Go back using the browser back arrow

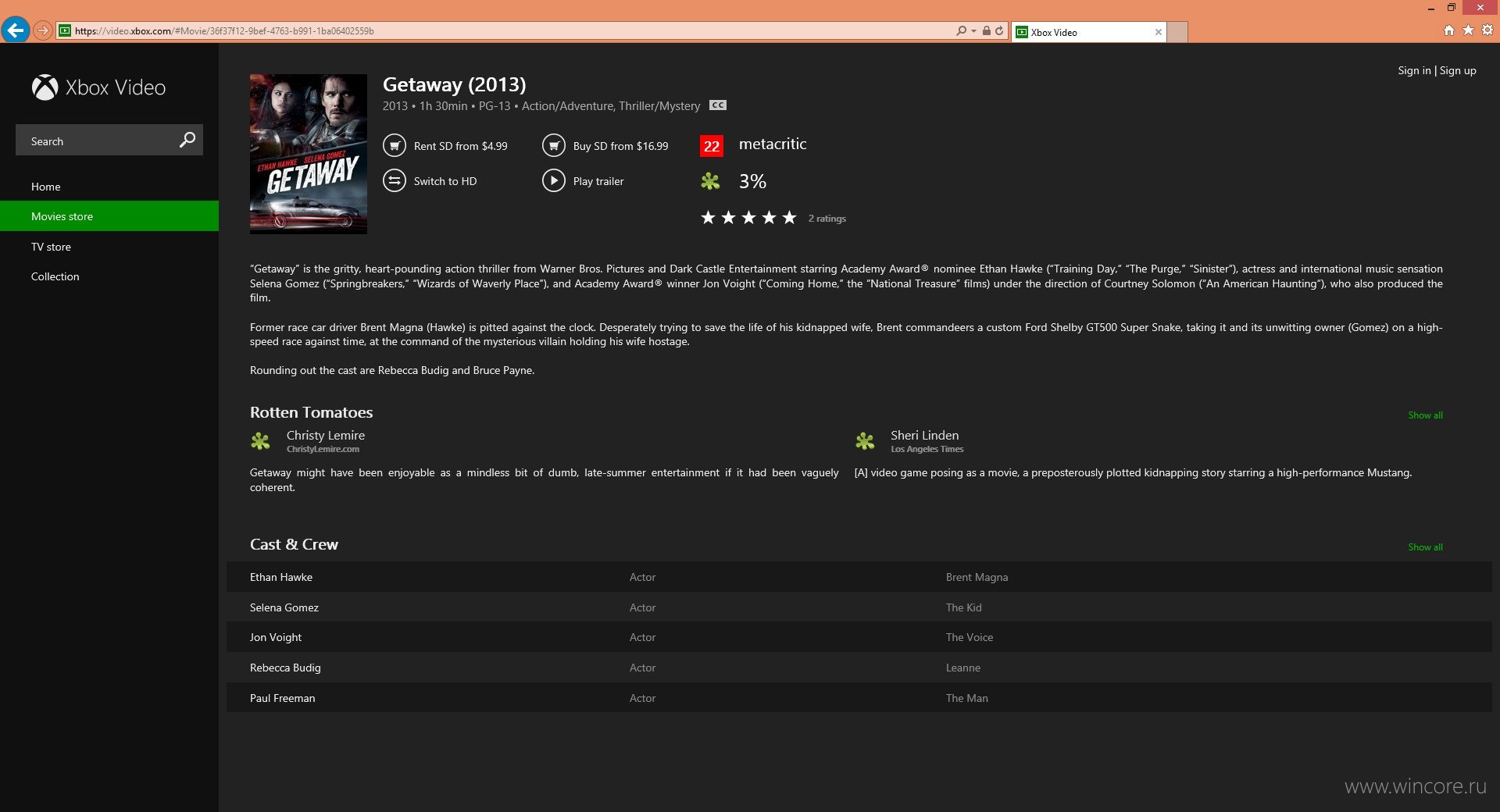(x=16, y=30)
